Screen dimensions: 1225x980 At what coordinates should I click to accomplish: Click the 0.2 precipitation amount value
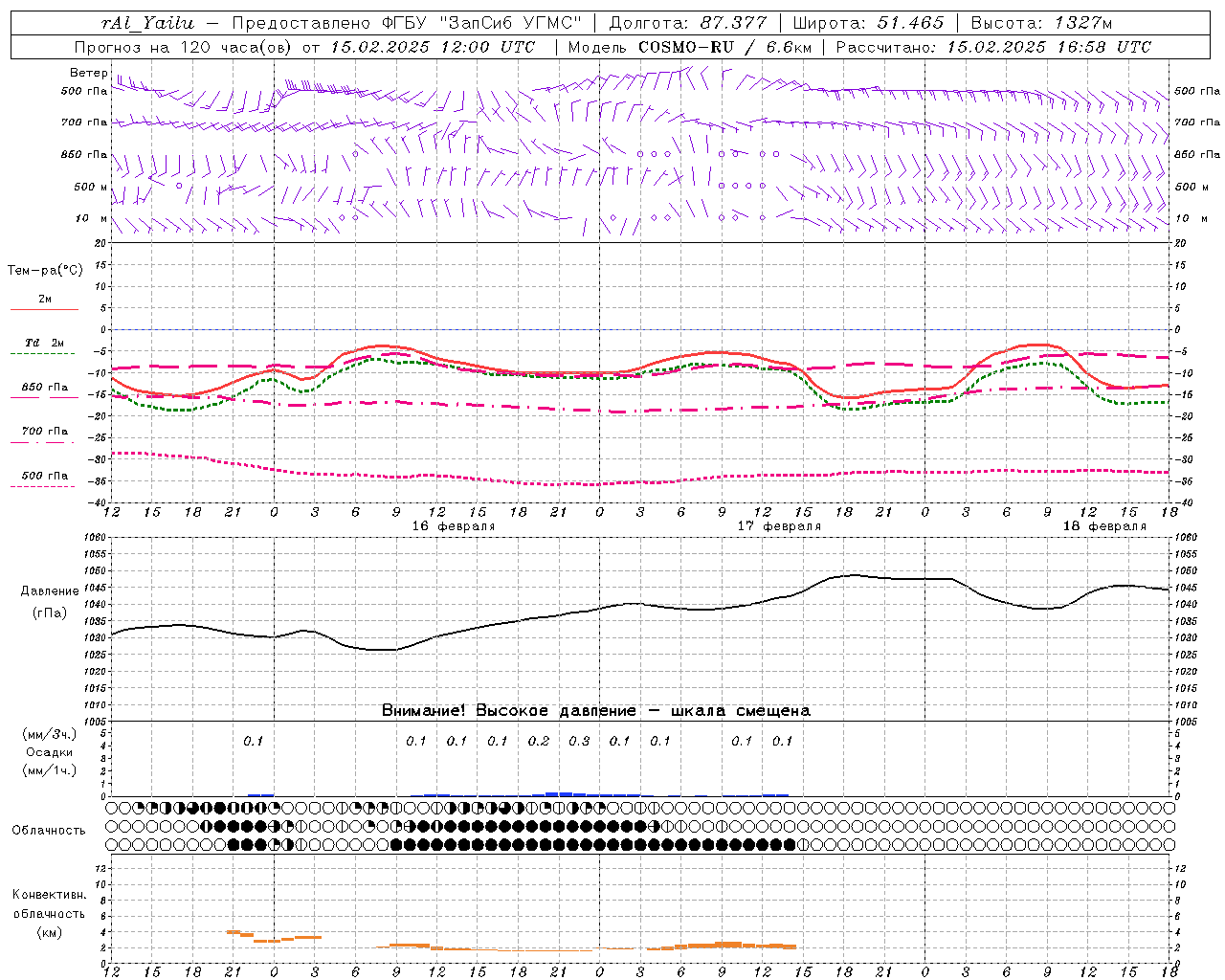[539, 741]
